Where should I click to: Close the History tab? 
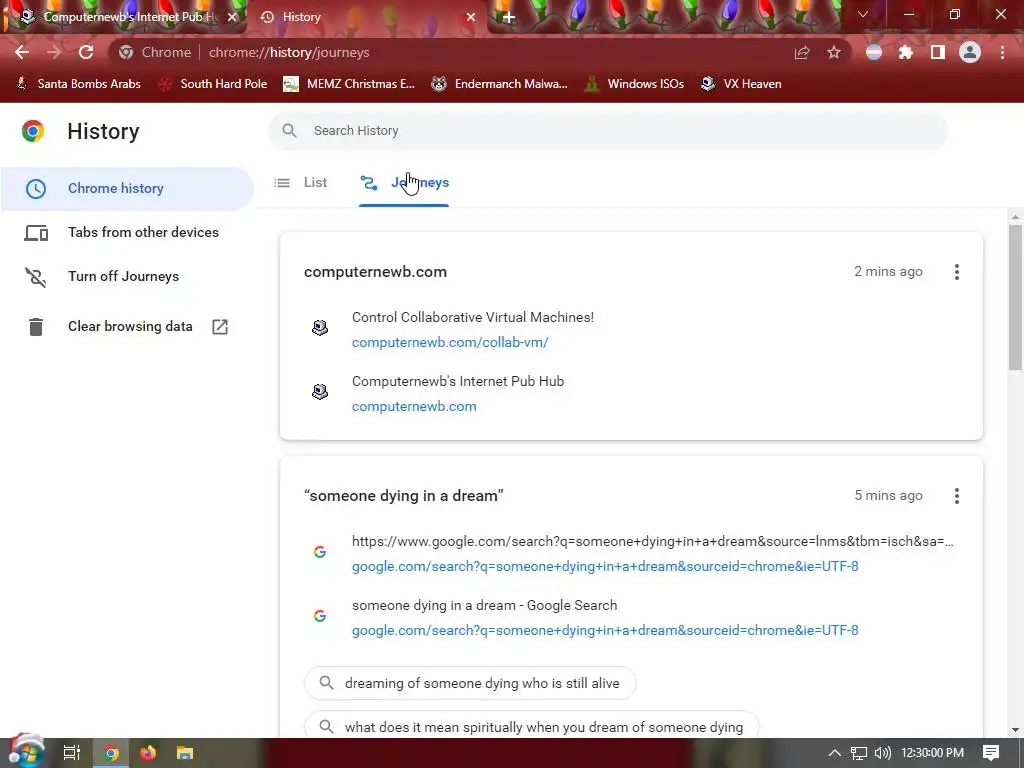pos(471,17)
